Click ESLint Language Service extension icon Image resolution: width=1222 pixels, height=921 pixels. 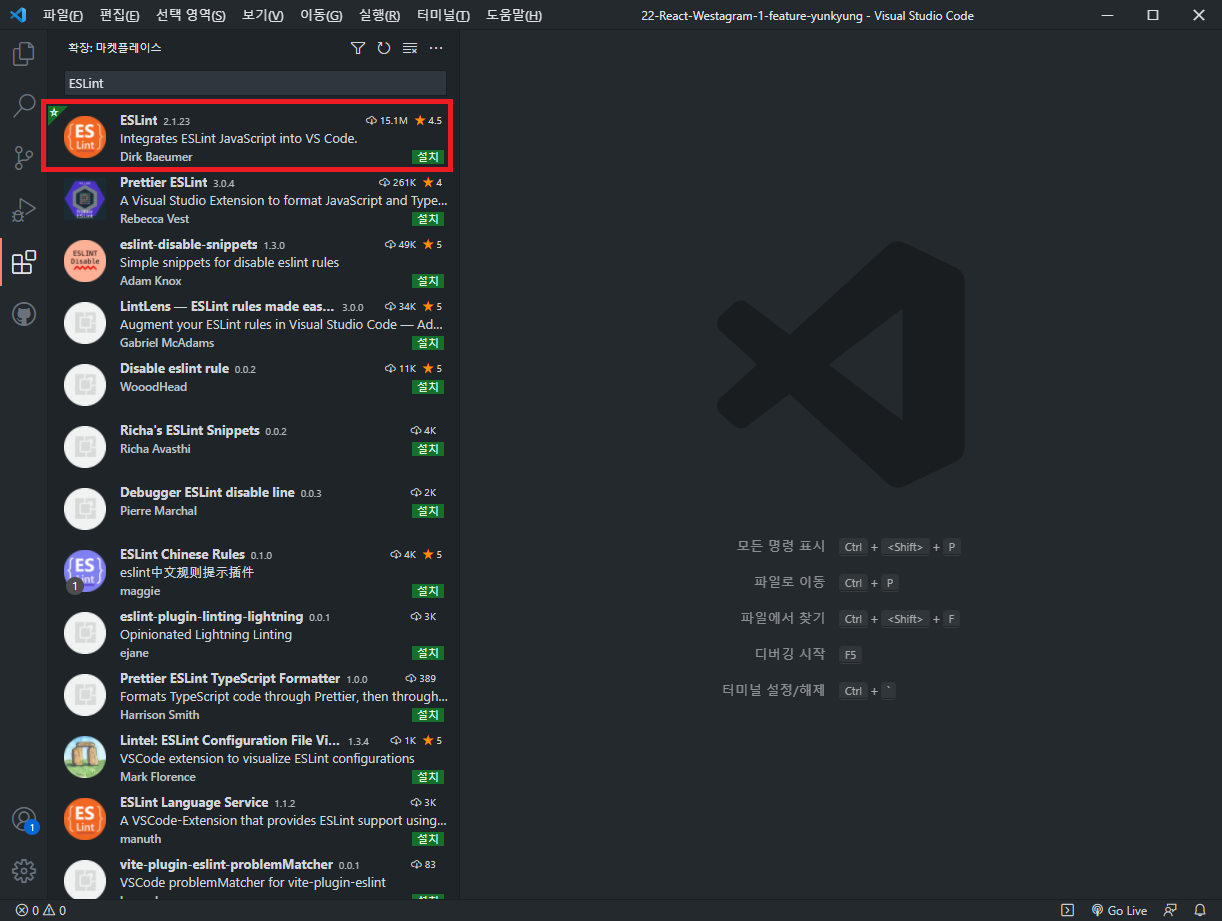85,820
